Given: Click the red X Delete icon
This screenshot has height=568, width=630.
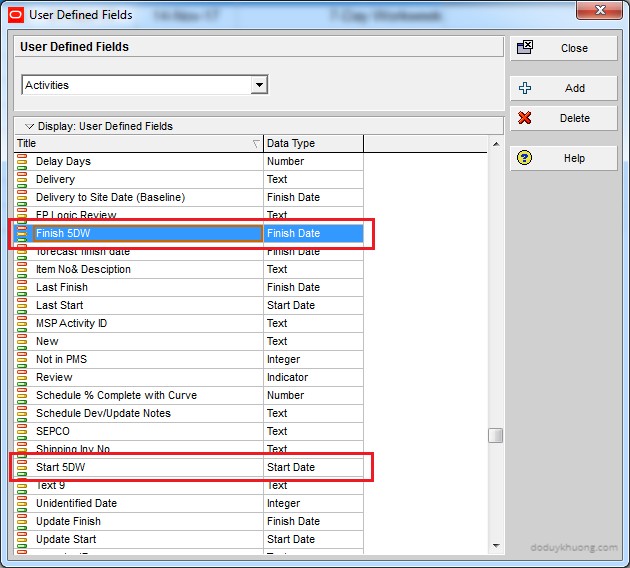Looking at the screenshot, I should coord(525,118).
